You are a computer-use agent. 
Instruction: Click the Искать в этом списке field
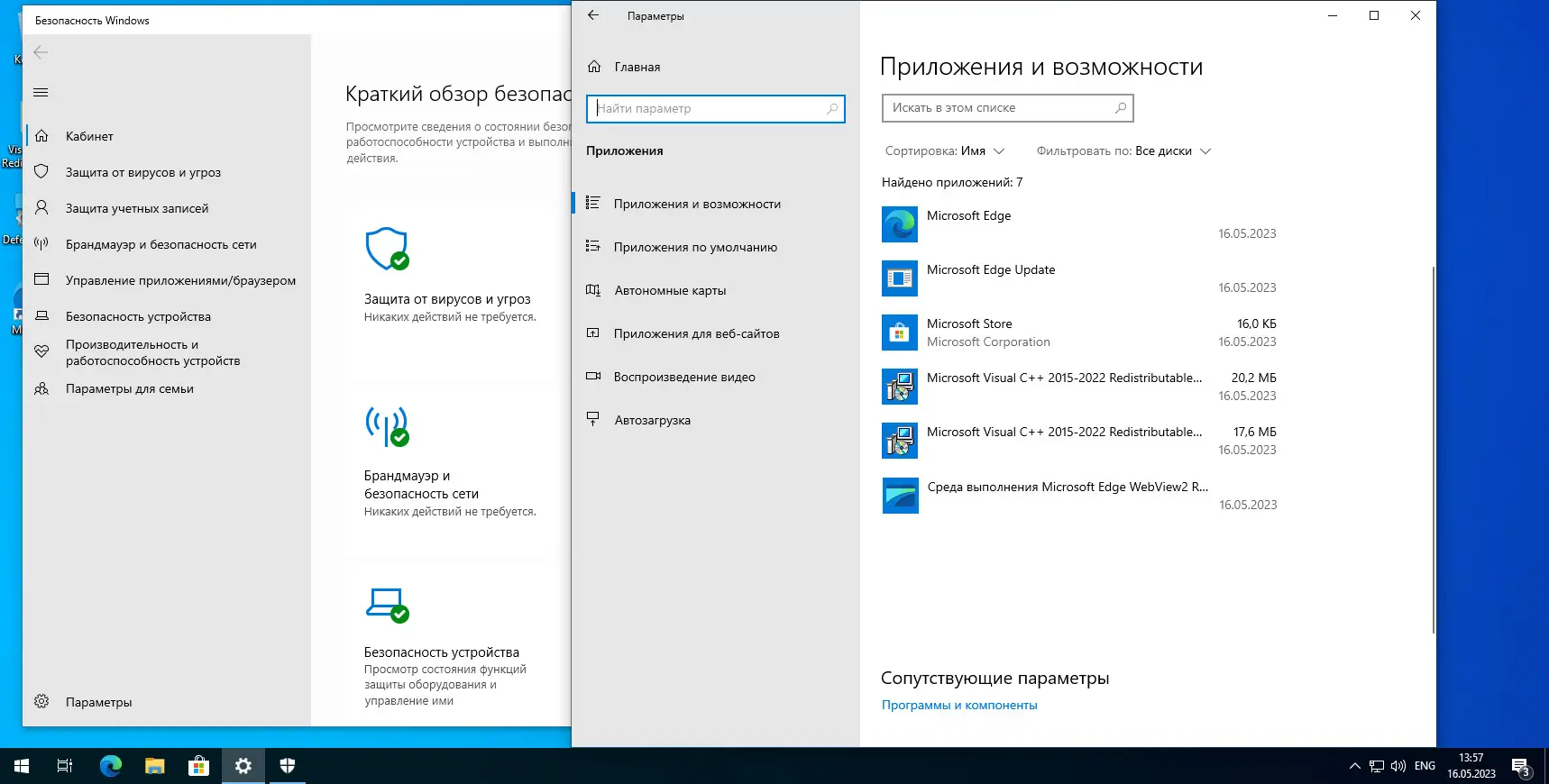[x=1008, y=108]
